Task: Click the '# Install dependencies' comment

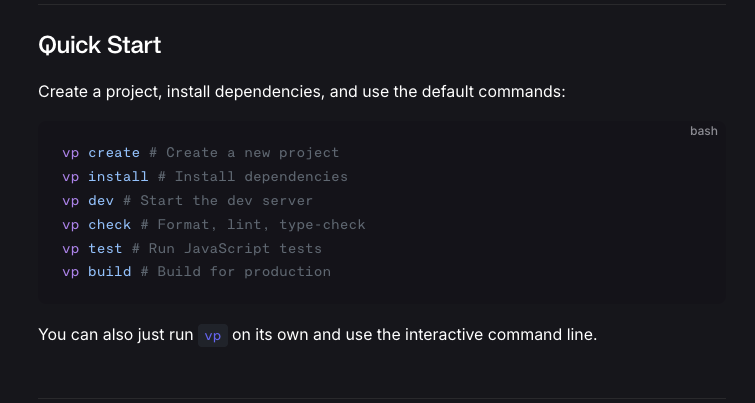Action: point(253,177)
